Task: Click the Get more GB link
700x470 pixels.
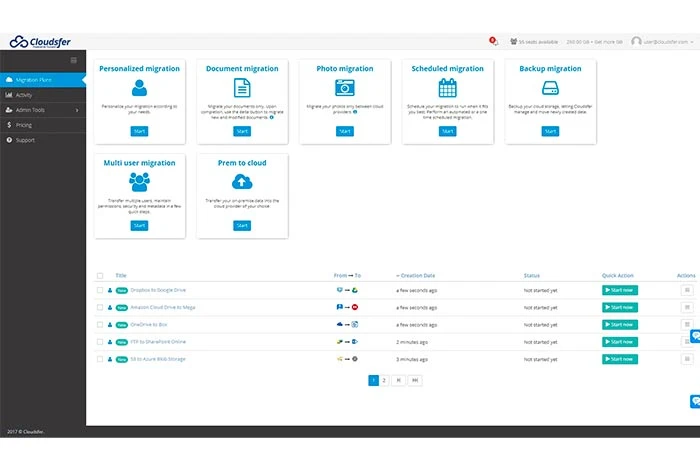Action: click(x=608, y=42)
